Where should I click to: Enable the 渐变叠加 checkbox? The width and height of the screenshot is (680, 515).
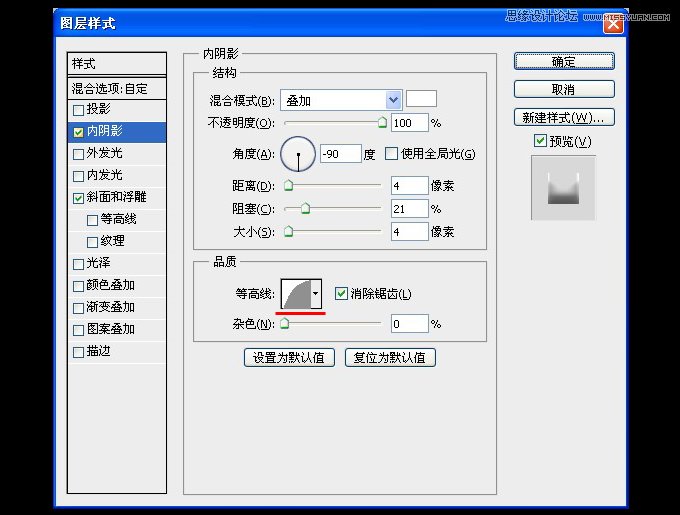[78, 308]
